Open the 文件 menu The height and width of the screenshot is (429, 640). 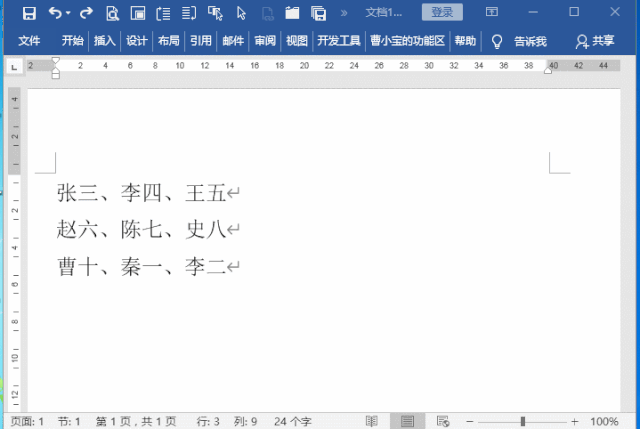pyautogui.click(x=29, y=41)
